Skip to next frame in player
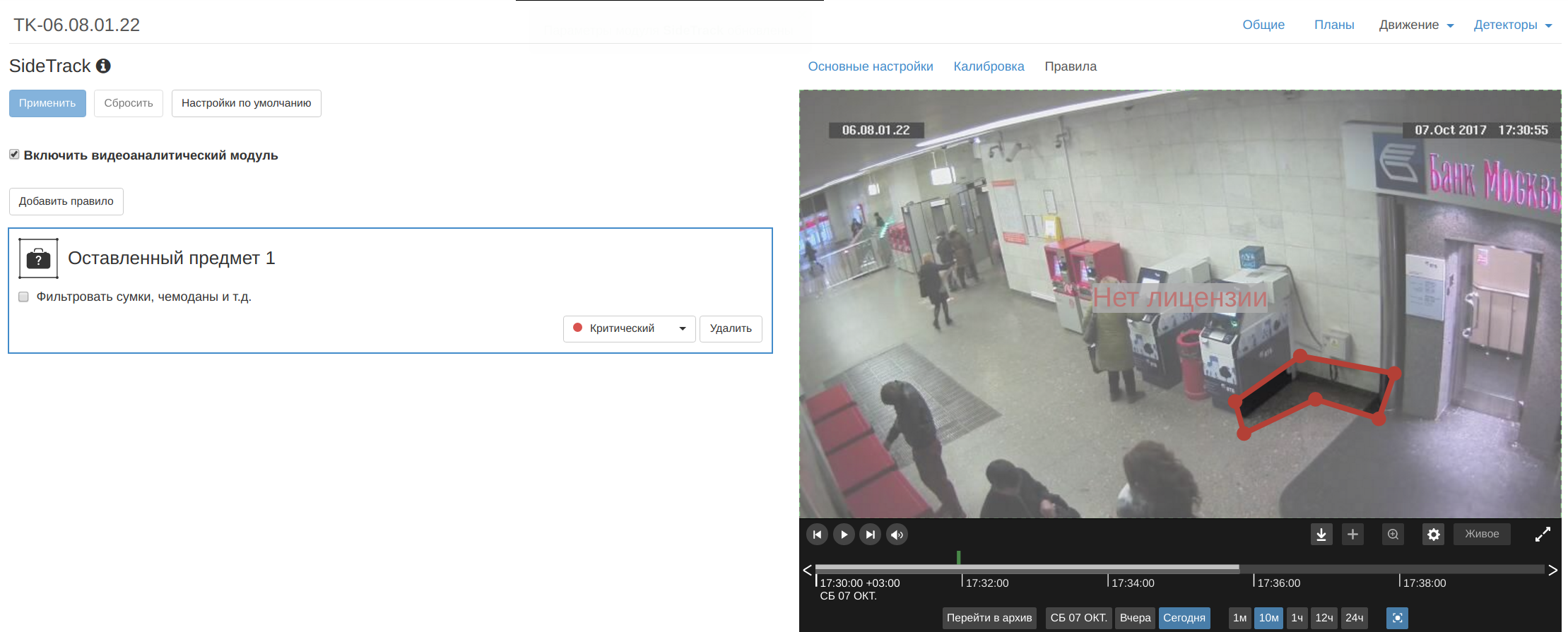The width and height of the screenshot is (1568, 632). point(871,535)
